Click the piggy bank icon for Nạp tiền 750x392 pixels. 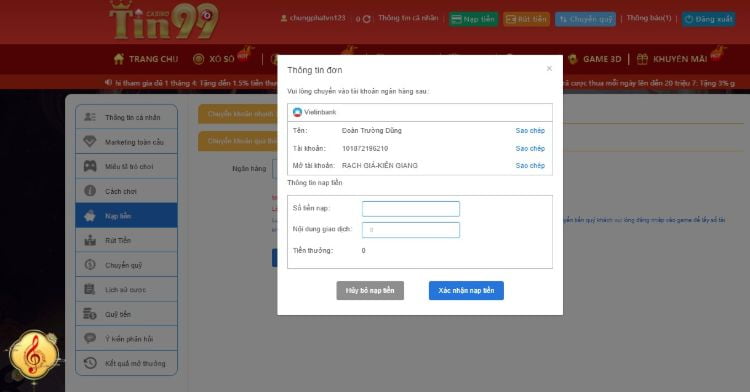click(x=90, y=216)
